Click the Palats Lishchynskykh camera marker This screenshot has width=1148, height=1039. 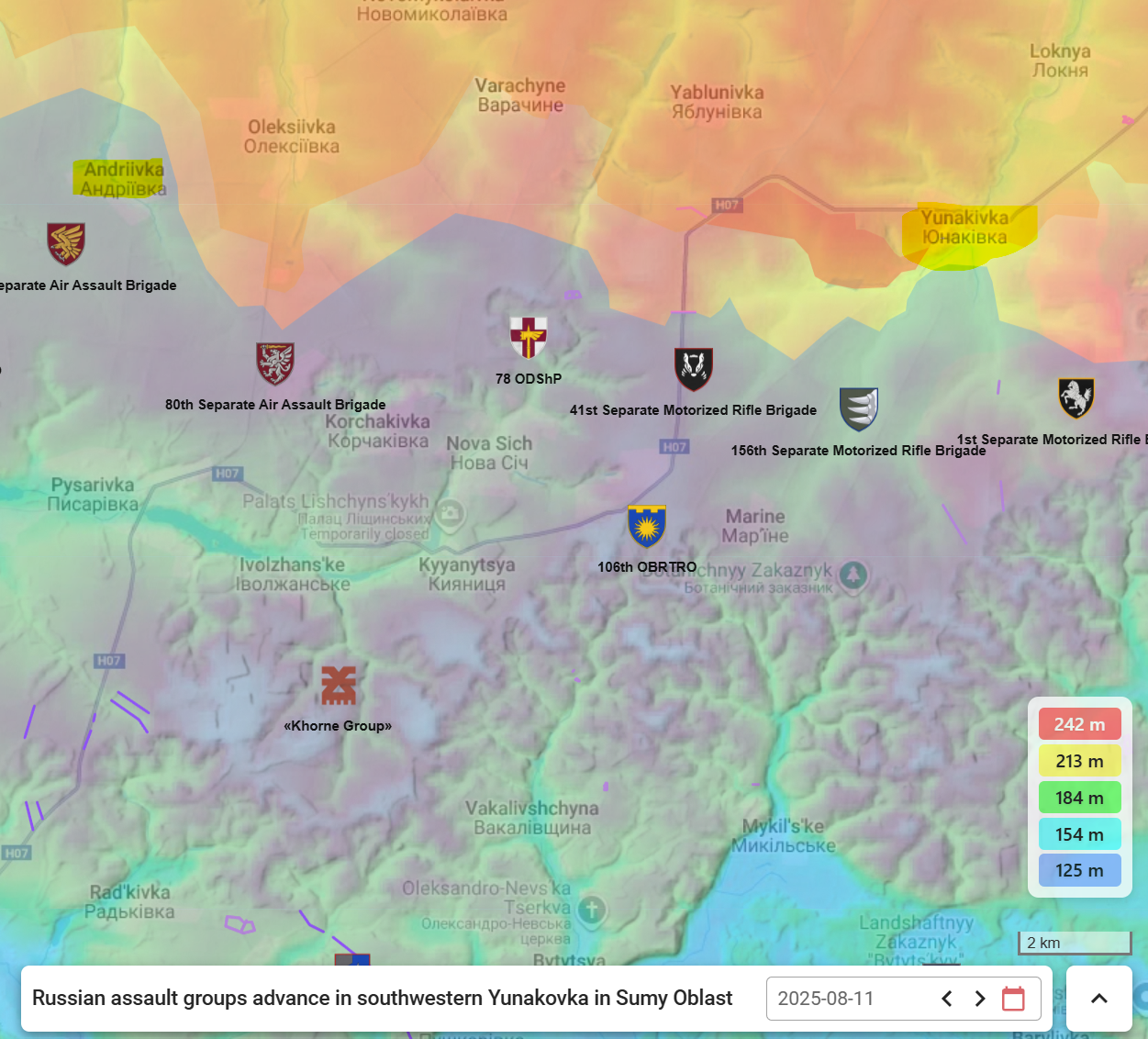pyautogui.click(x=450, y=515)
